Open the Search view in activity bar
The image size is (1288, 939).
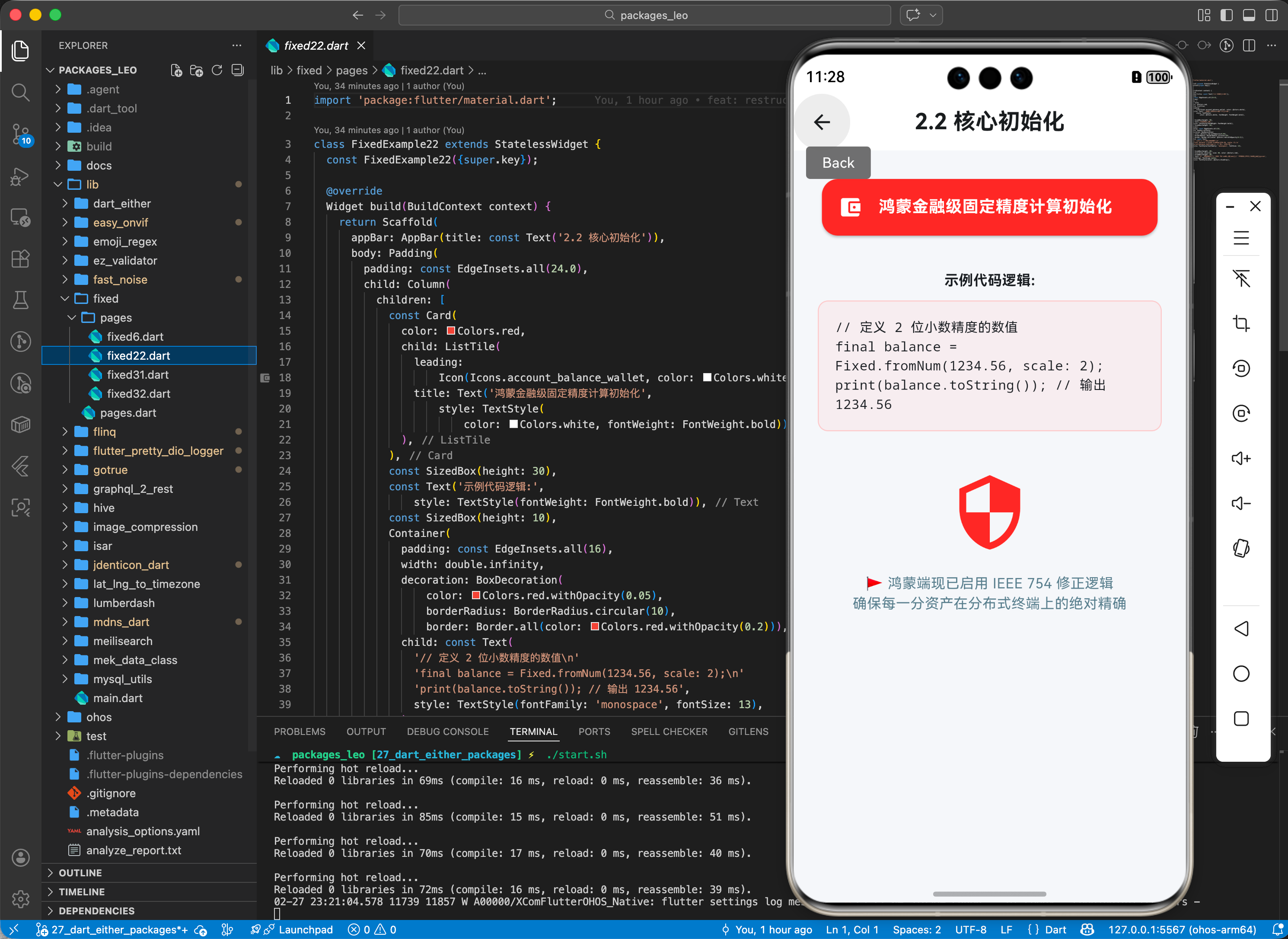click(20, 92)
